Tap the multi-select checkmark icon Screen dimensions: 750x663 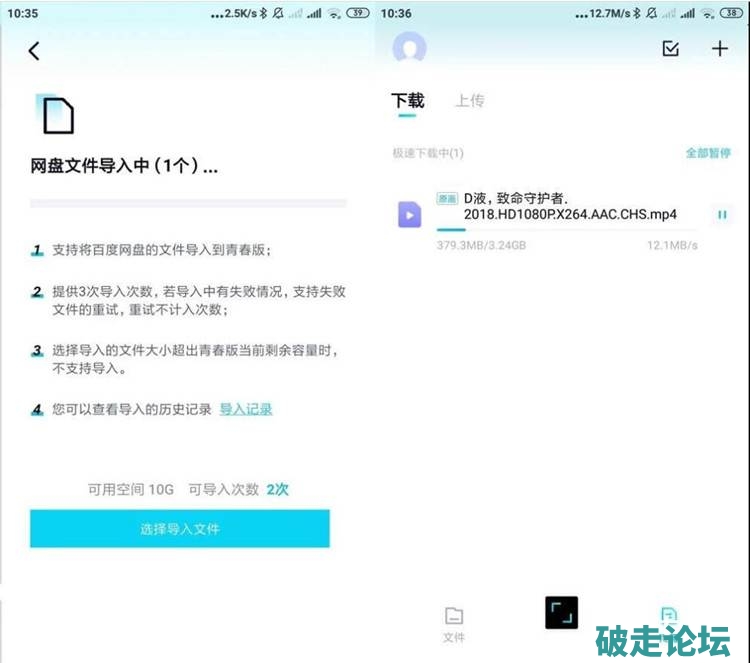pyautogui.click(x=671, y=48)
